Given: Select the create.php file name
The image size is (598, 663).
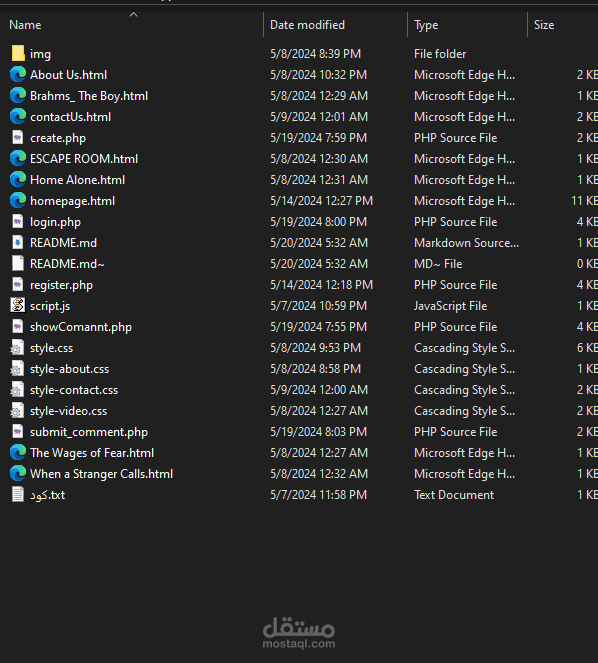Looking at the screenshot, I should tap(58, 138).
